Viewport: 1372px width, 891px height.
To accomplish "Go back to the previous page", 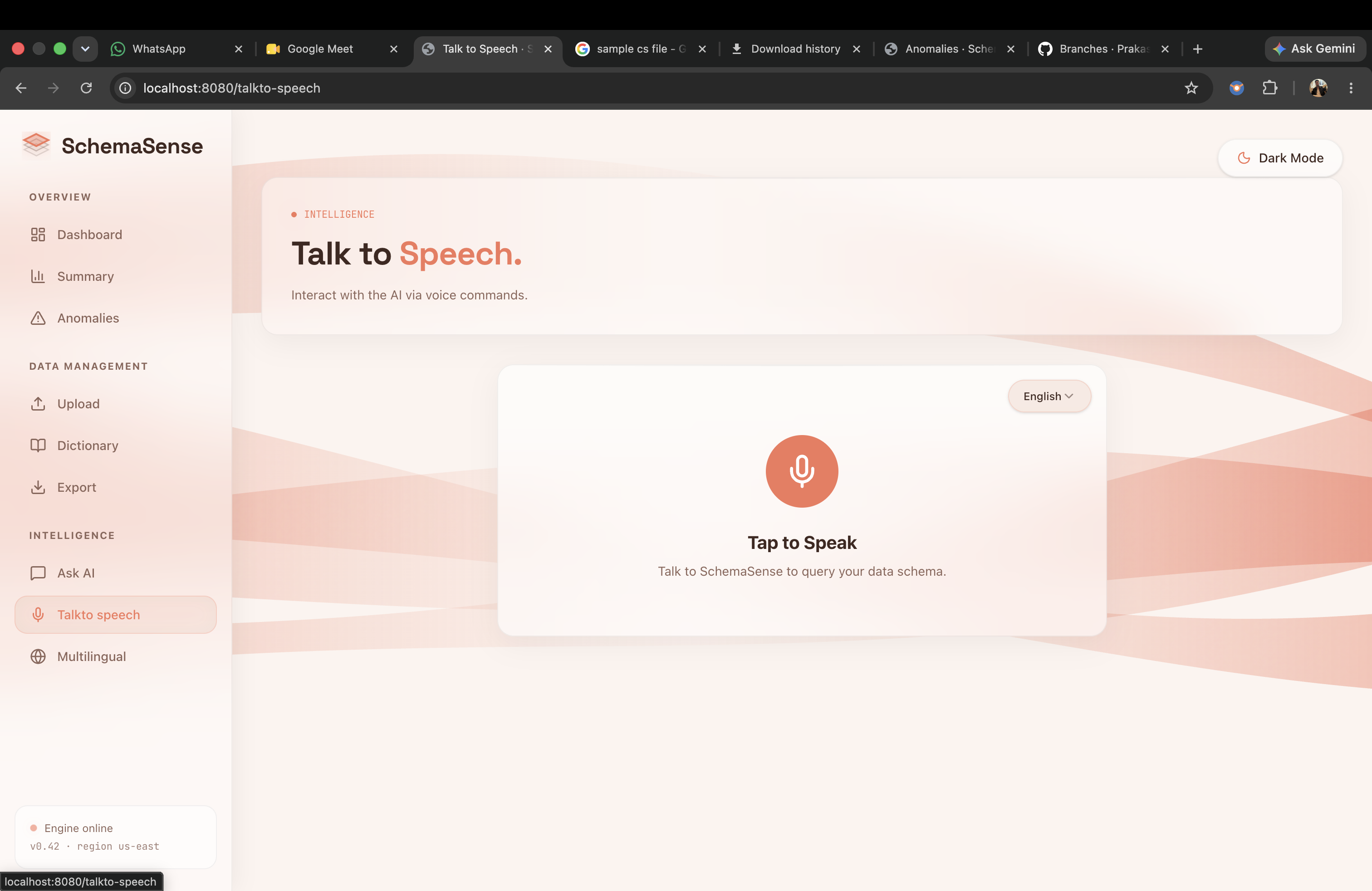I will click(x=21, y=88).
